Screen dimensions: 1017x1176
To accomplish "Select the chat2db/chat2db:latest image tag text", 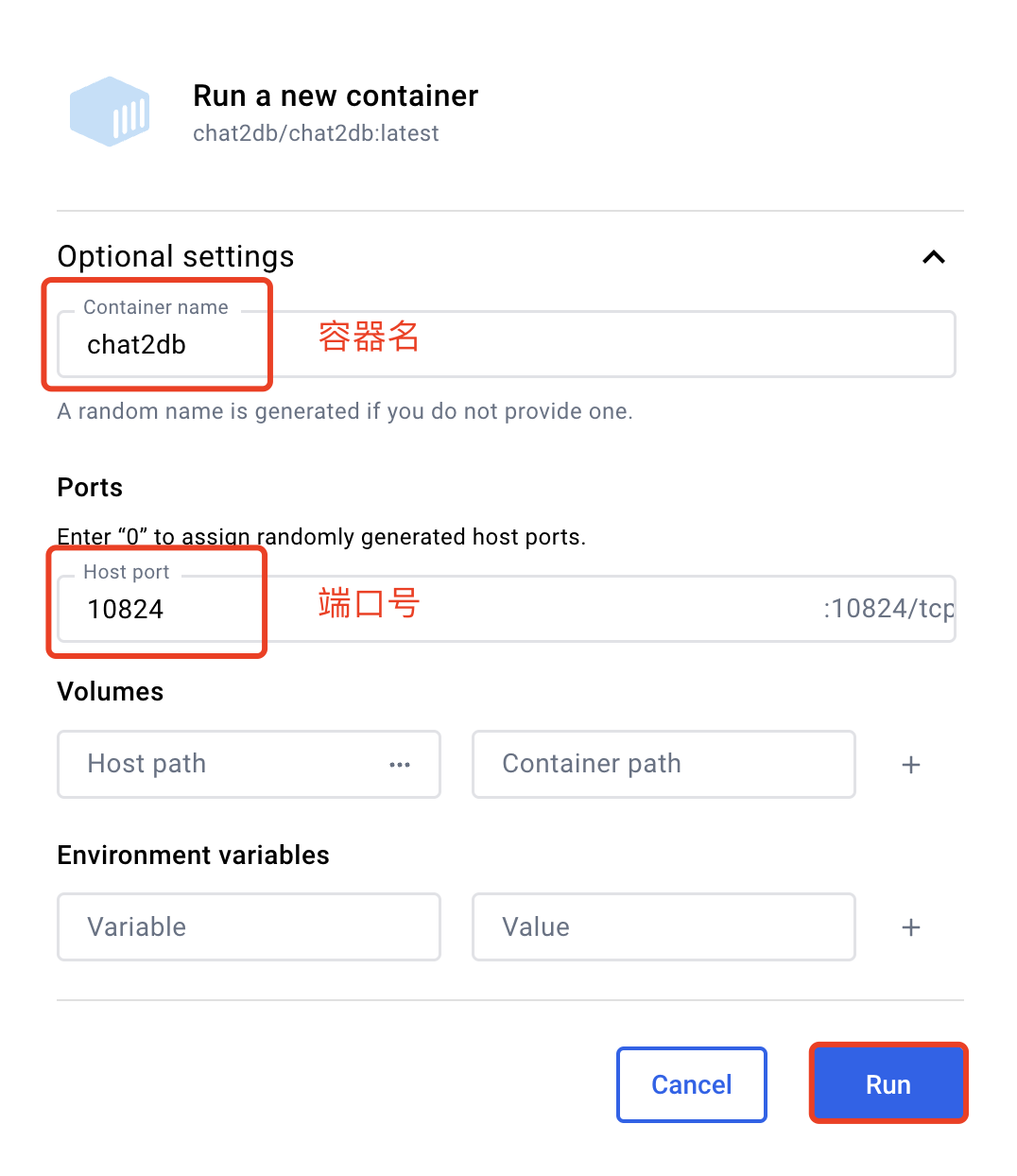I will pos(316,133).
